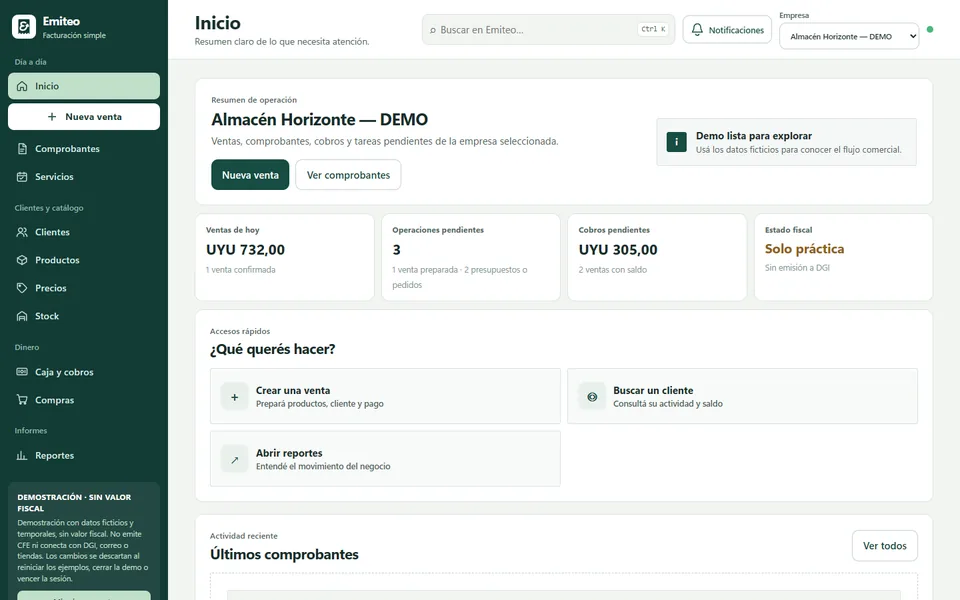The height and width of the screenshot is (600, 960).
Task: Open Ver comprobantes button
Action: tap(348, 175)
